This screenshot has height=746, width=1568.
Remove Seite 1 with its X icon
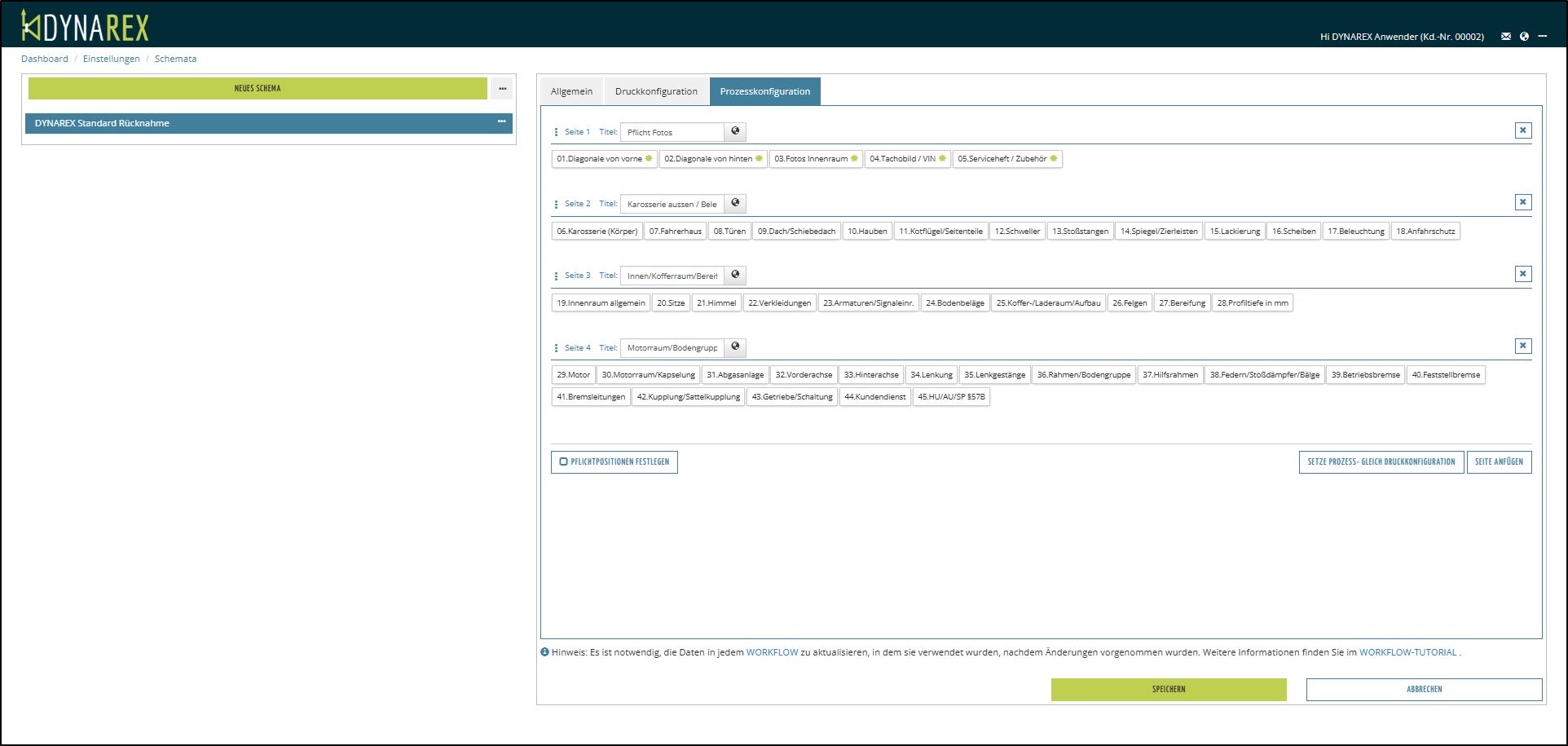tap(1522, 130)
